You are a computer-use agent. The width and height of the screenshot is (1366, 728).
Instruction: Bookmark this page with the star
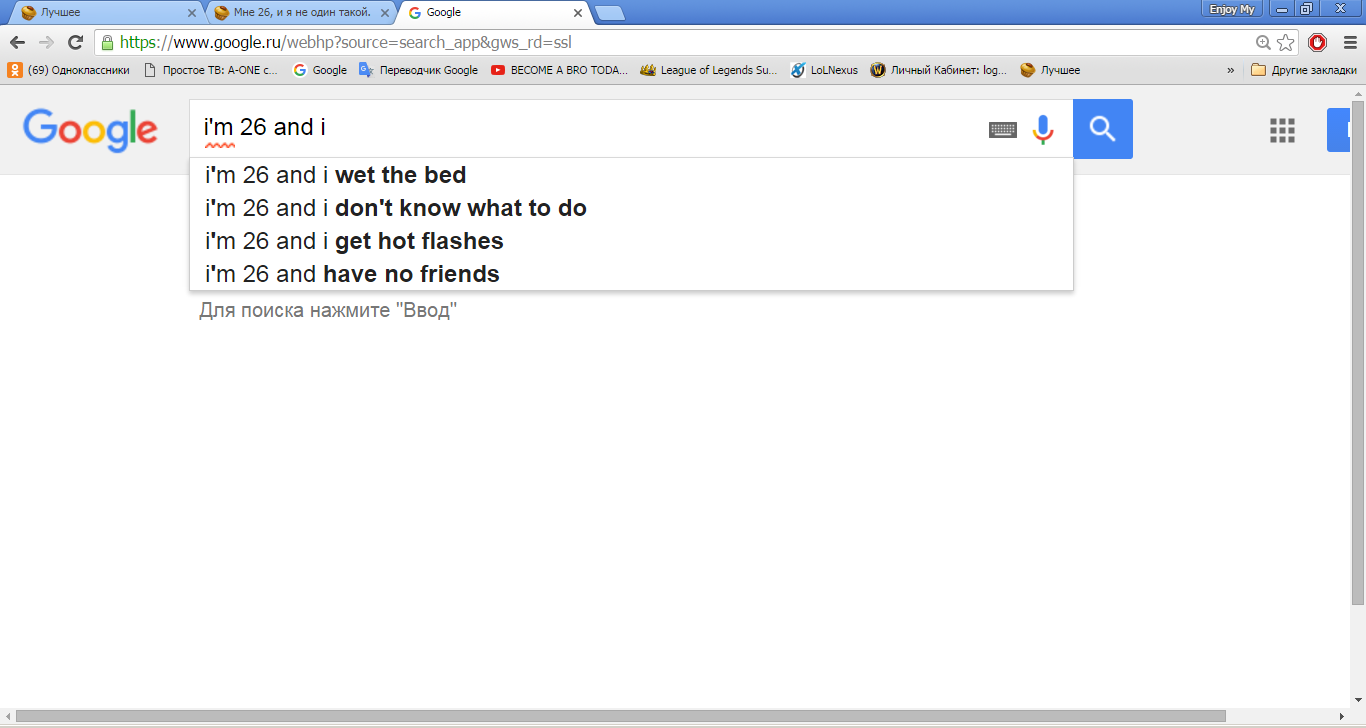click(x=1286, y=43)
